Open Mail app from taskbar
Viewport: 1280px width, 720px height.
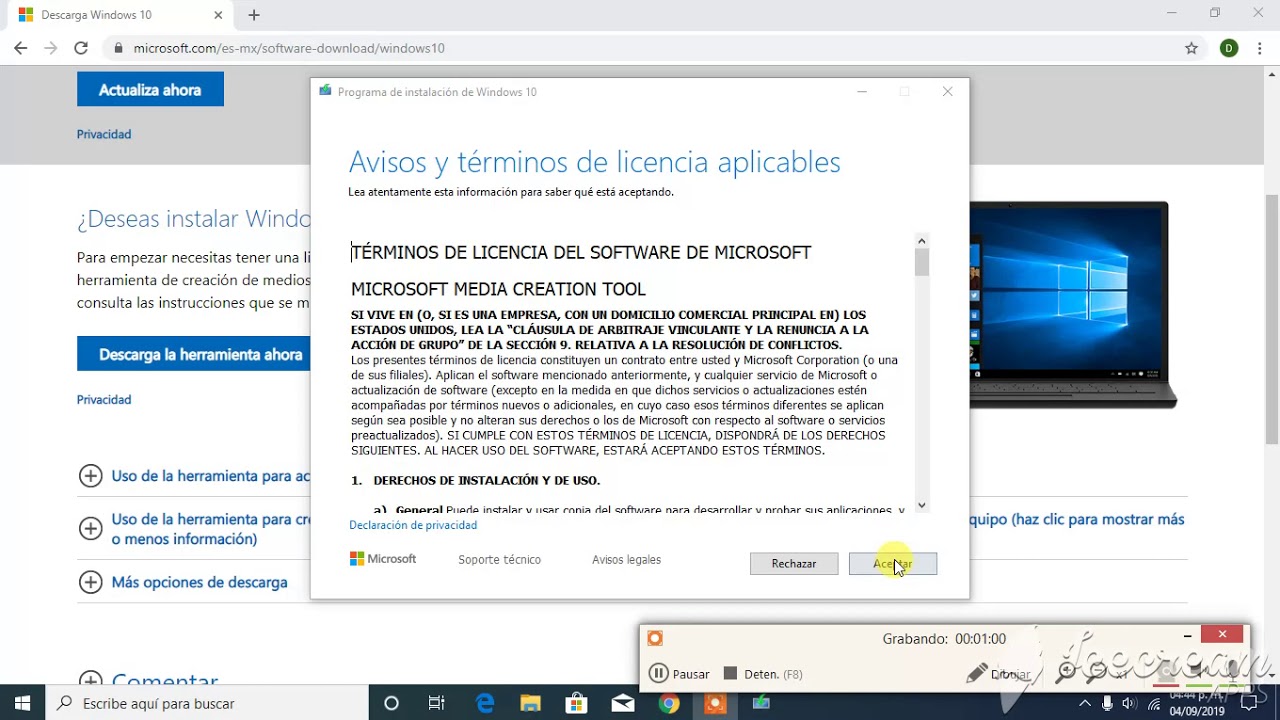pos(623,703)
